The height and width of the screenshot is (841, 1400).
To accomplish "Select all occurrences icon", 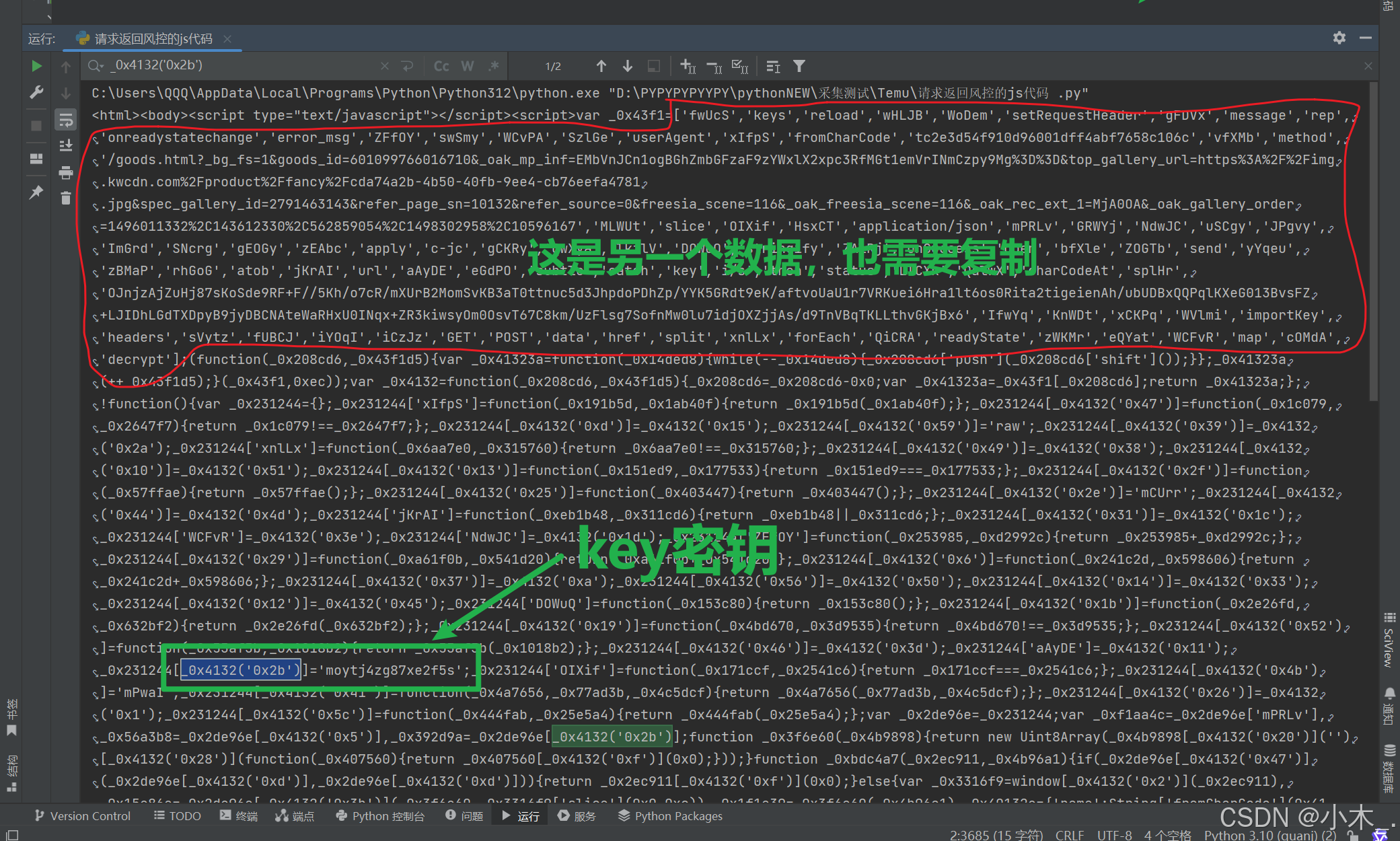I will [740, 66].
